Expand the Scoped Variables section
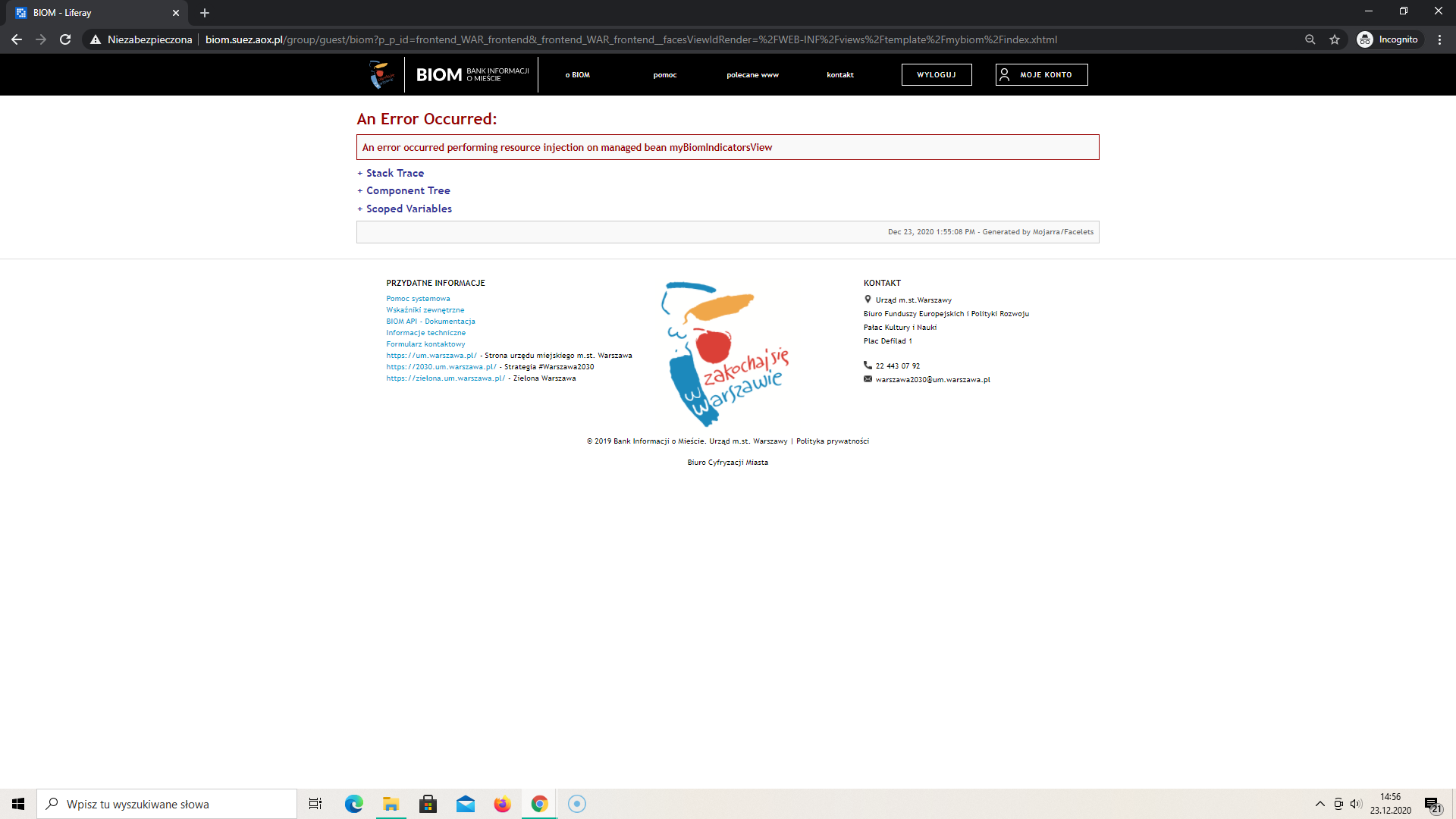Screen dimensions: 1456x819 [408, 209]
